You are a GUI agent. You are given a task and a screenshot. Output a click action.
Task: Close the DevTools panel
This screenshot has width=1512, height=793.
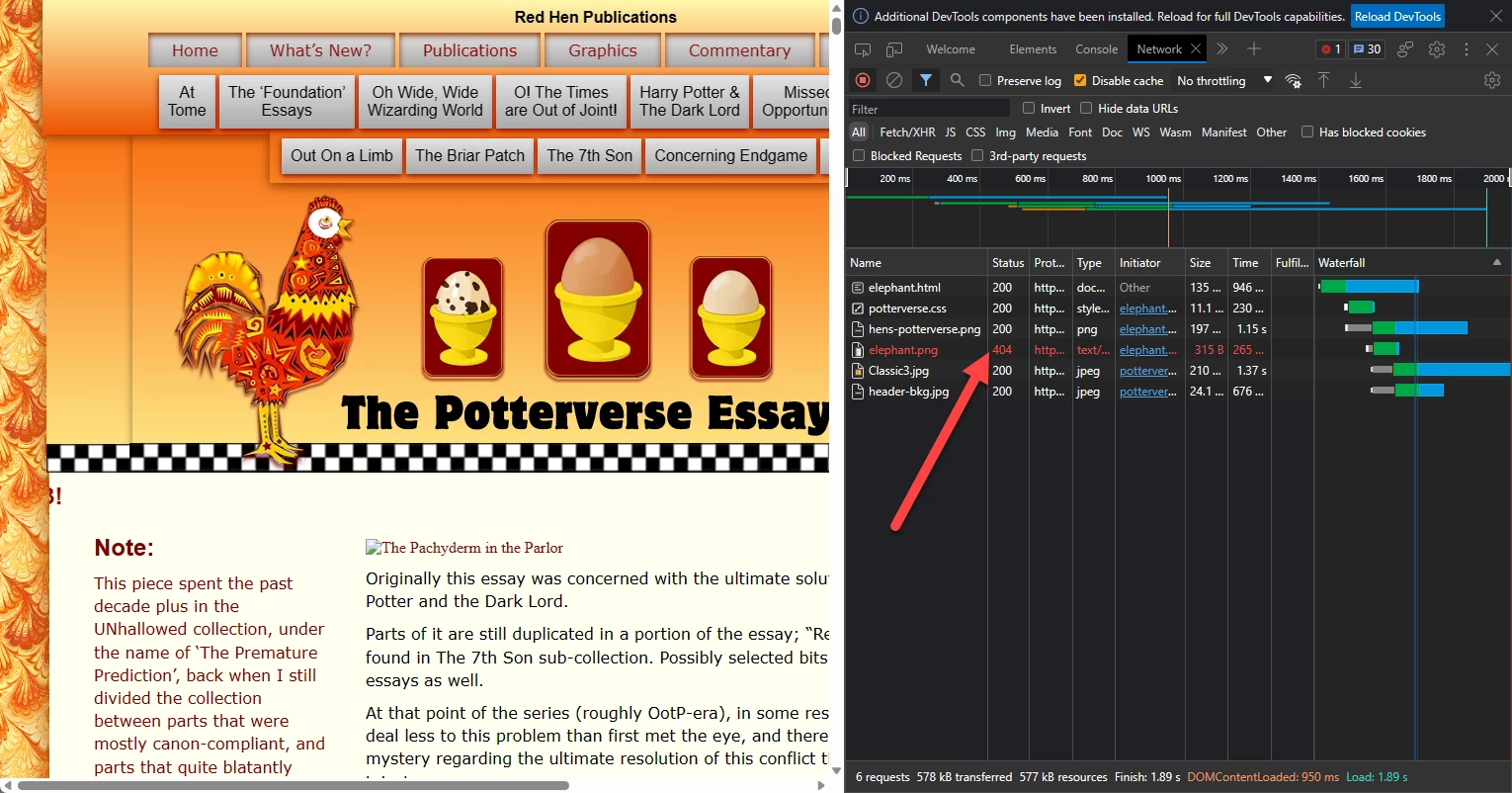1492,49
